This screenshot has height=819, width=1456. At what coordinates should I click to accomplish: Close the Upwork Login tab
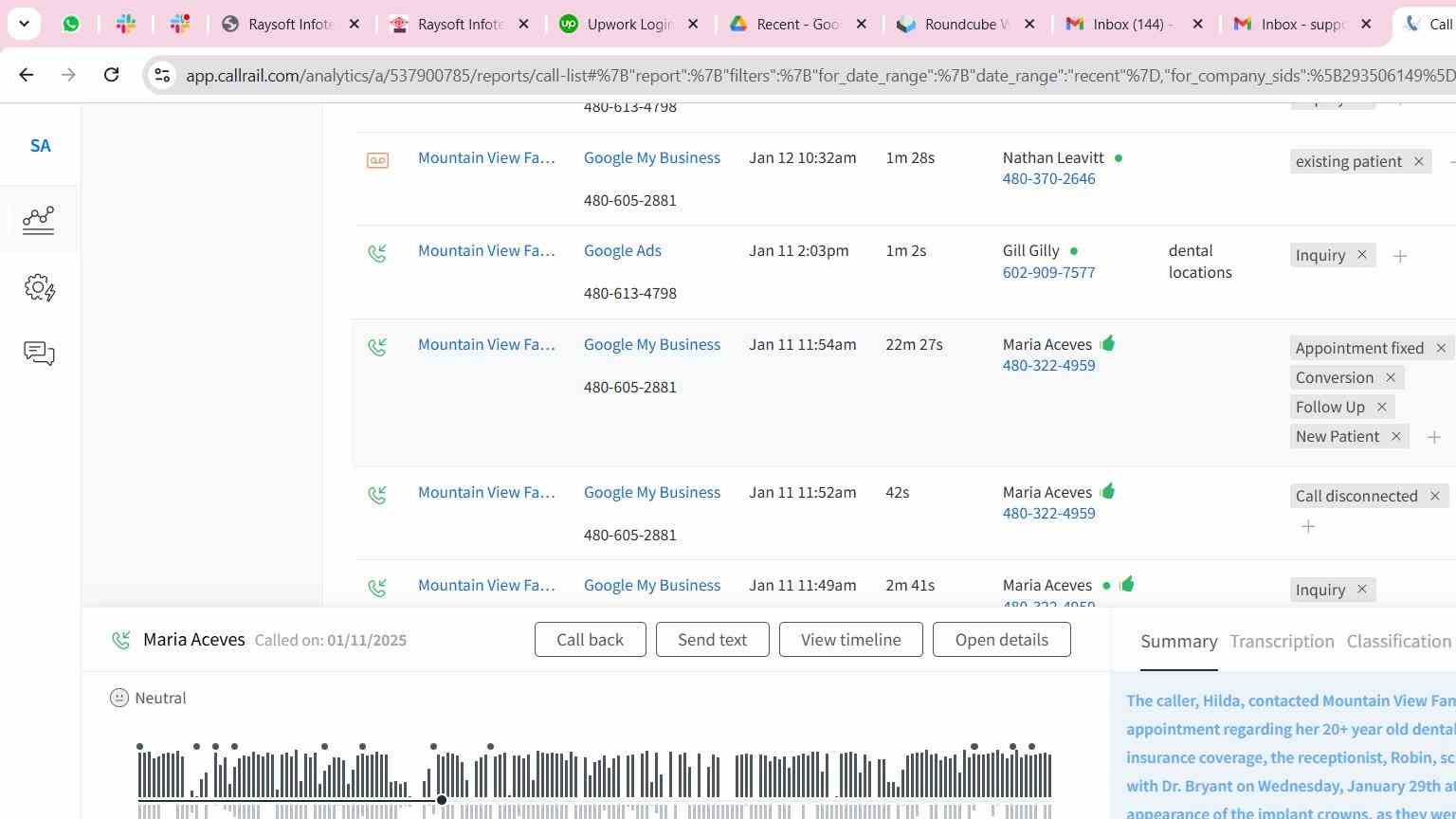point(693,24)
